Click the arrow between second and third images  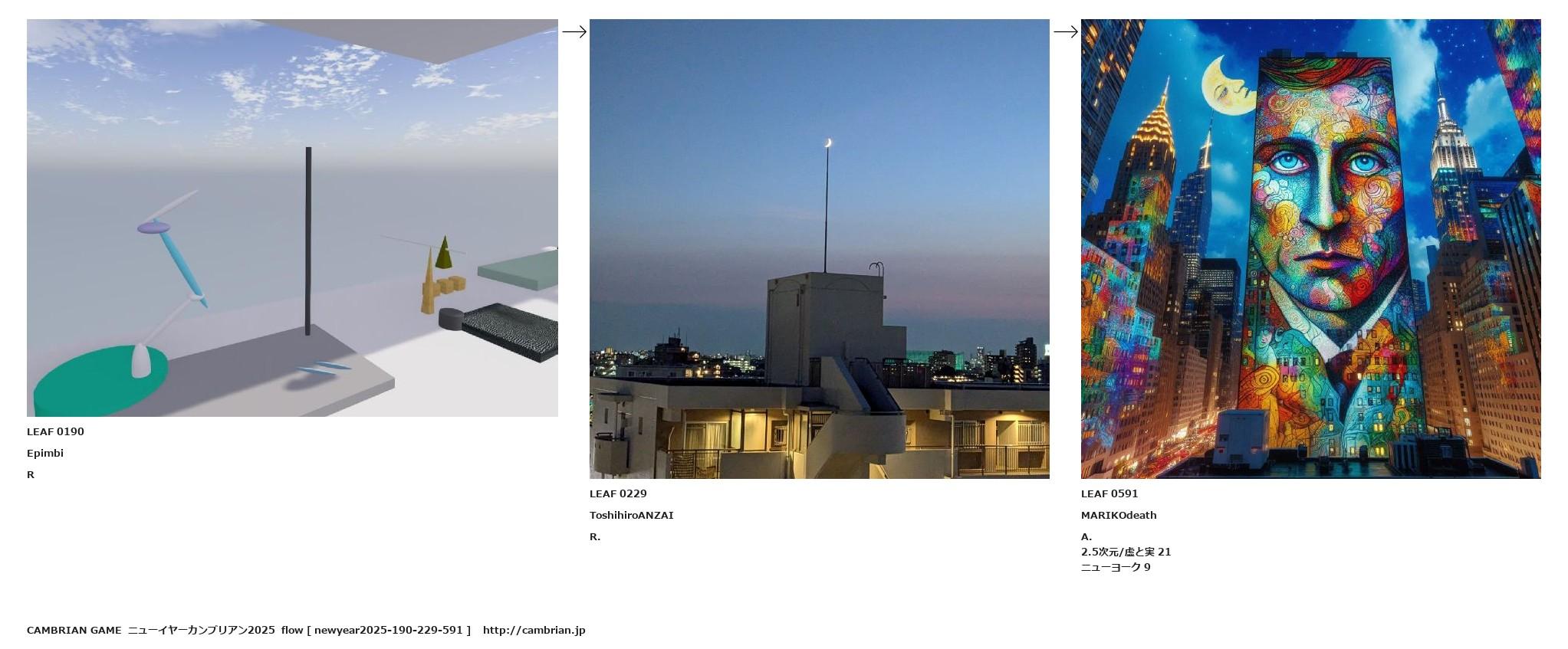(x=1066, y=31)
